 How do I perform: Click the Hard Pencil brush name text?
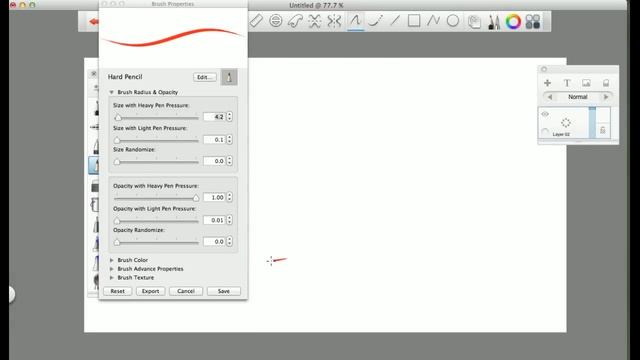pyautogui.click(x=125, y=77)
